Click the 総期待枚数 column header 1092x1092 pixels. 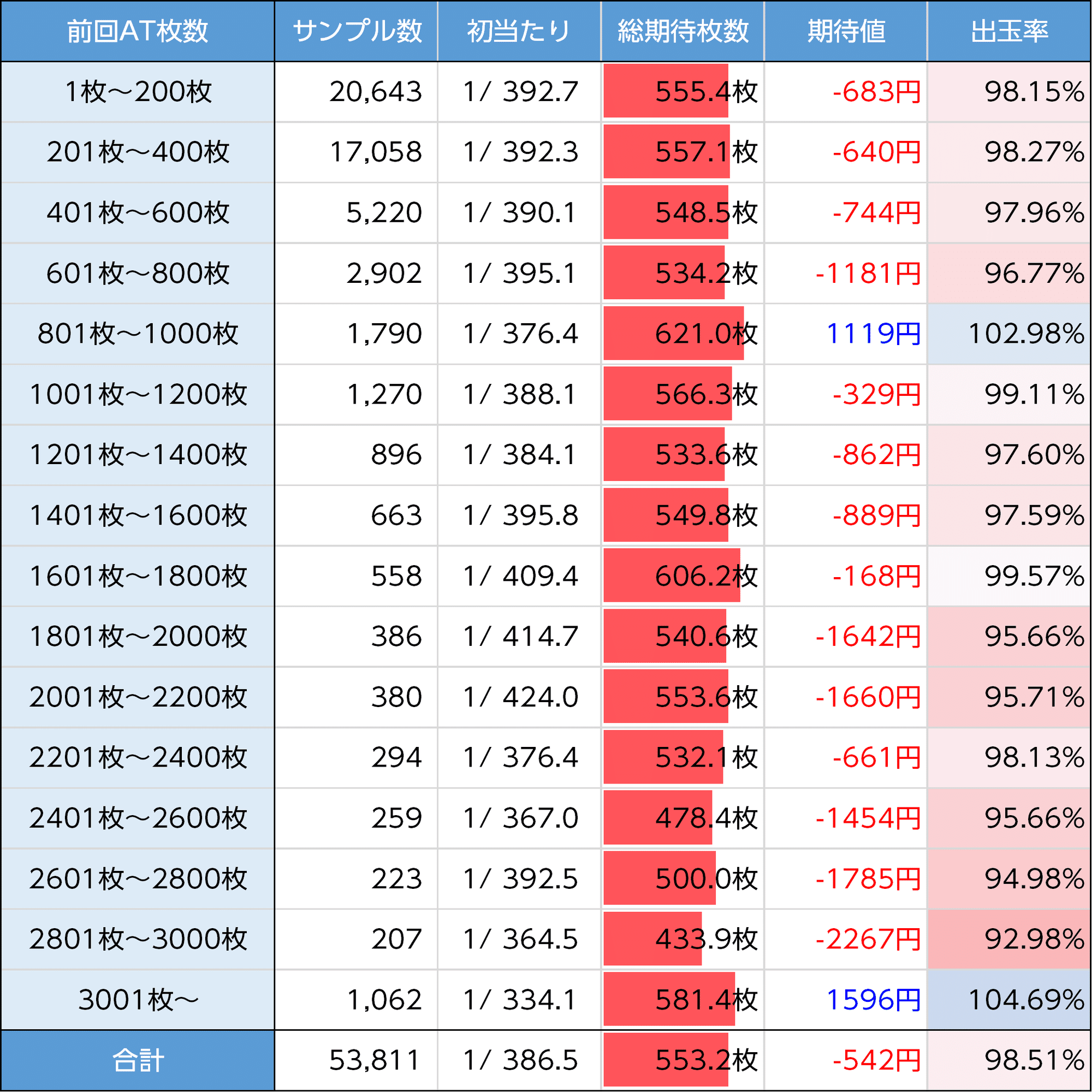(x=682, y=31)
